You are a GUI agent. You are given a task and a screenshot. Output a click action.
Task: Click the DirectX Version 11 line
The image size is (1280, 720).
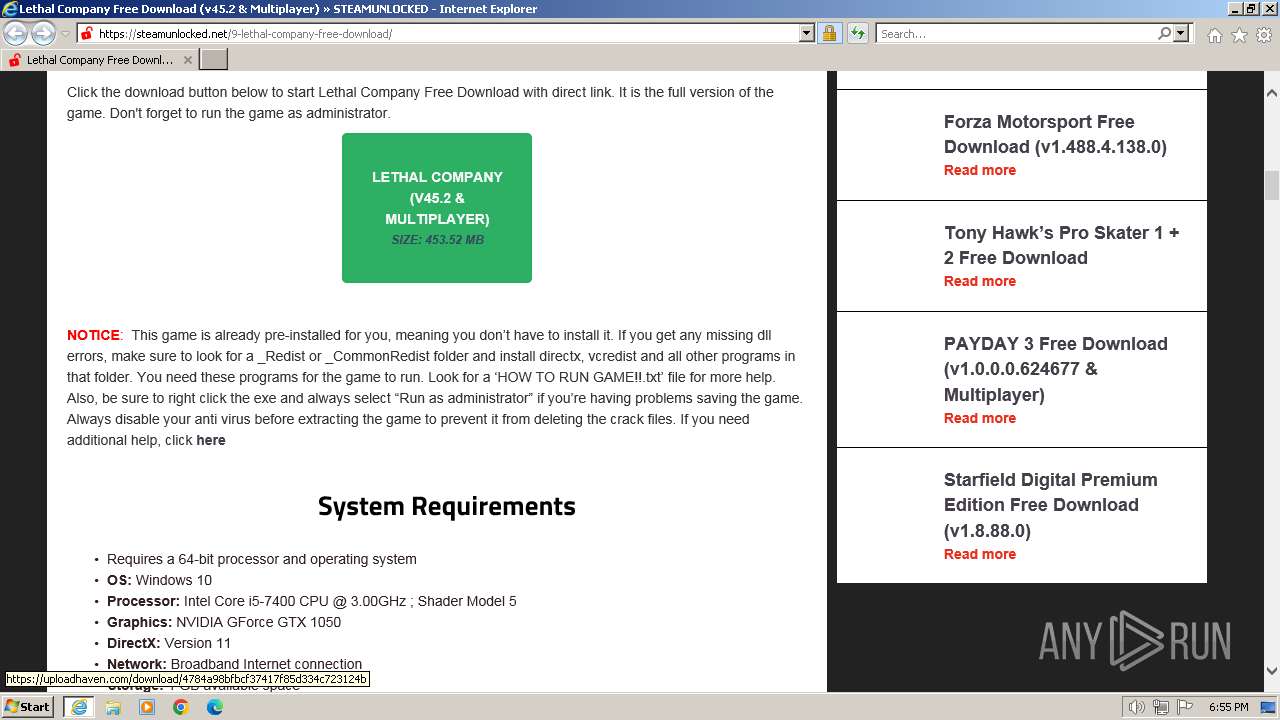pyautogui.click(x=169, y=643)
